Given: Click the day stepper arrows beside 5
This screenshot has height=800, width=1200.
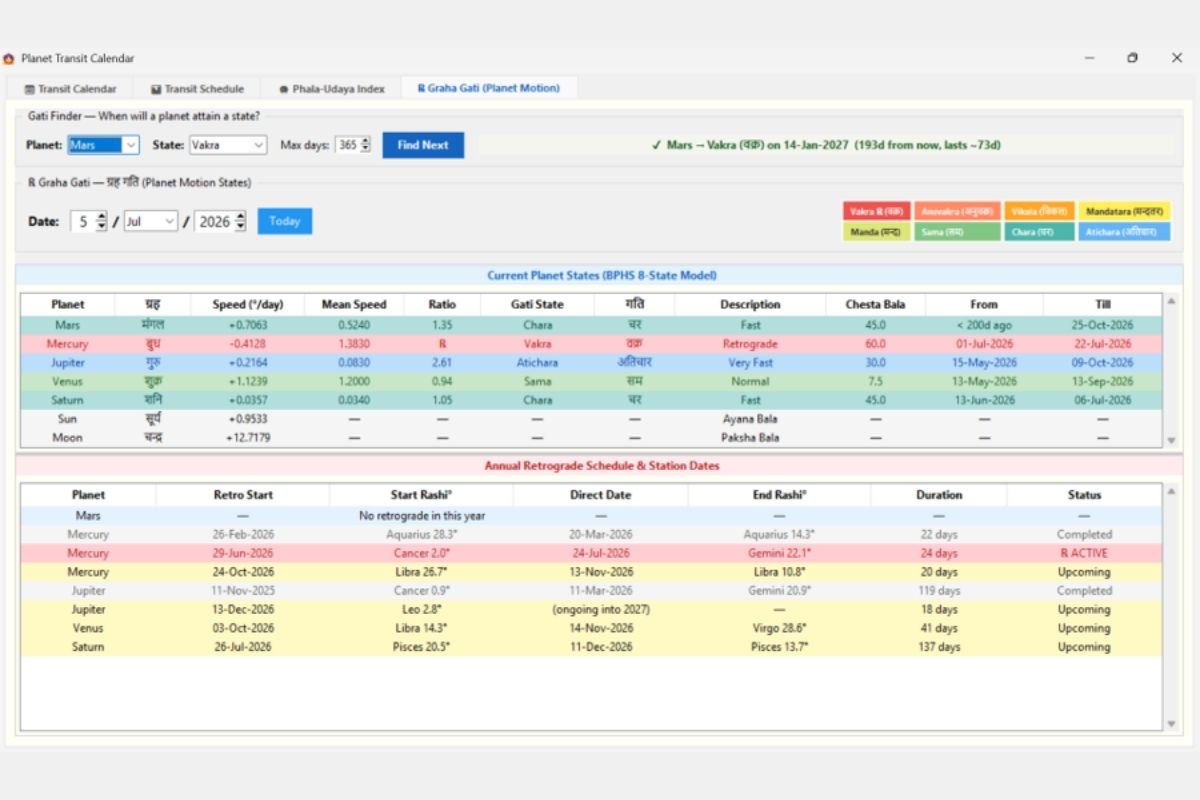Looking at the screenshot, I should point(101,222).
